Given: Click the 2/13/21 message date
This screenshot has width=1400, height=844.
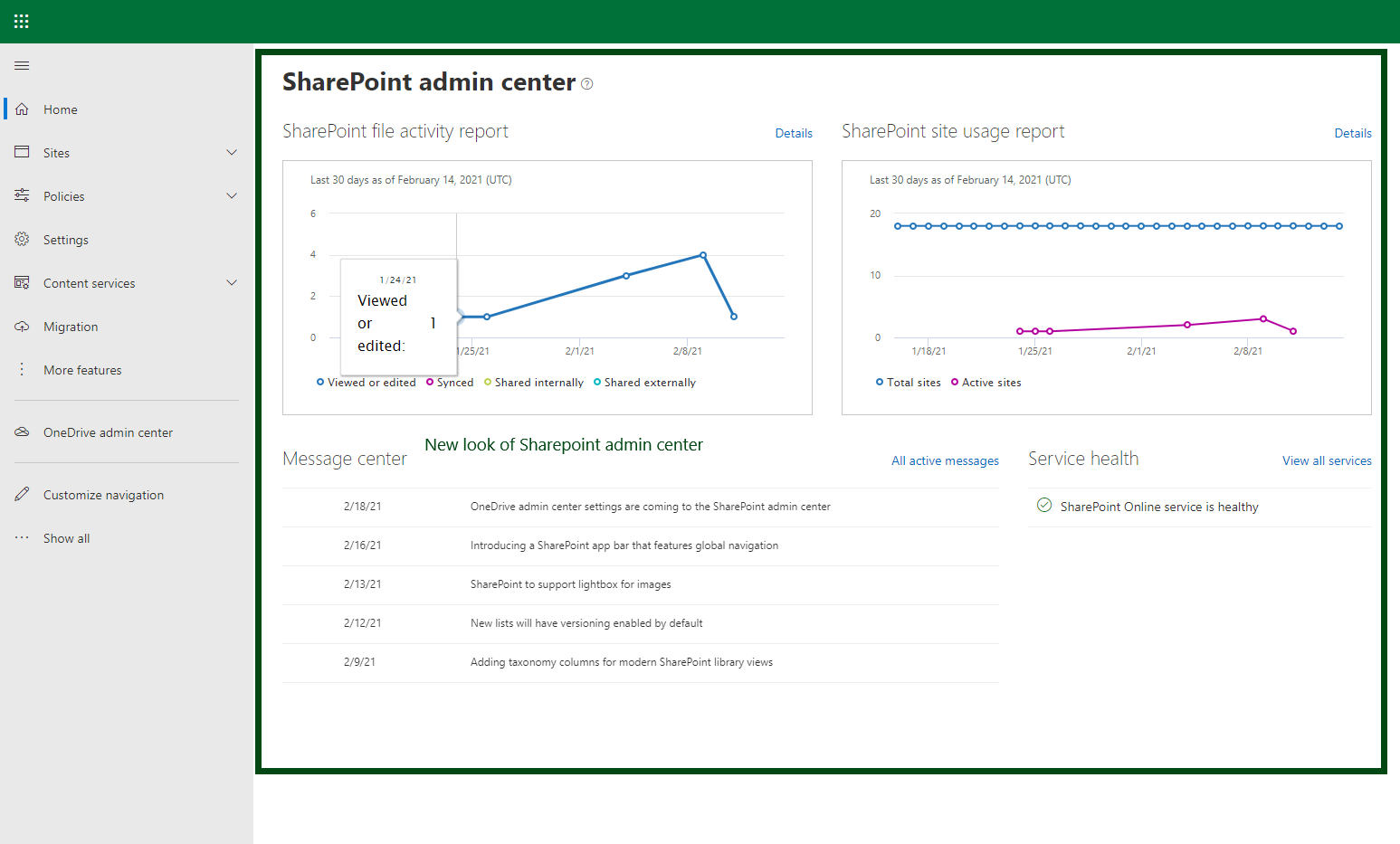Looking at the screenshot, I should [362, 584].
